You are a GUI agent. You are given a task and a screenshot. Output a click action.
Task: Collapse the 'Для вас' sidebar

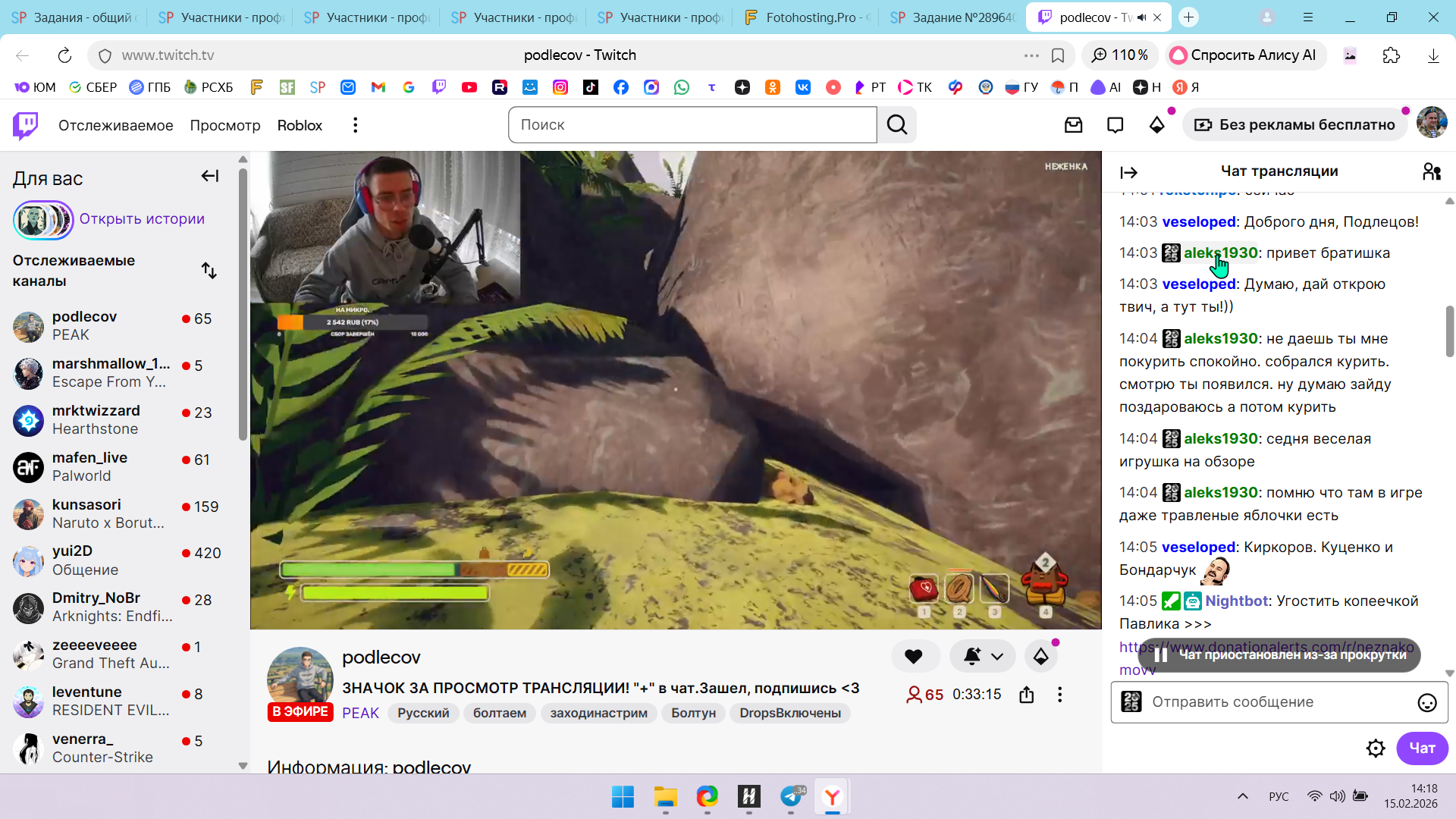(x=210, y=177)
